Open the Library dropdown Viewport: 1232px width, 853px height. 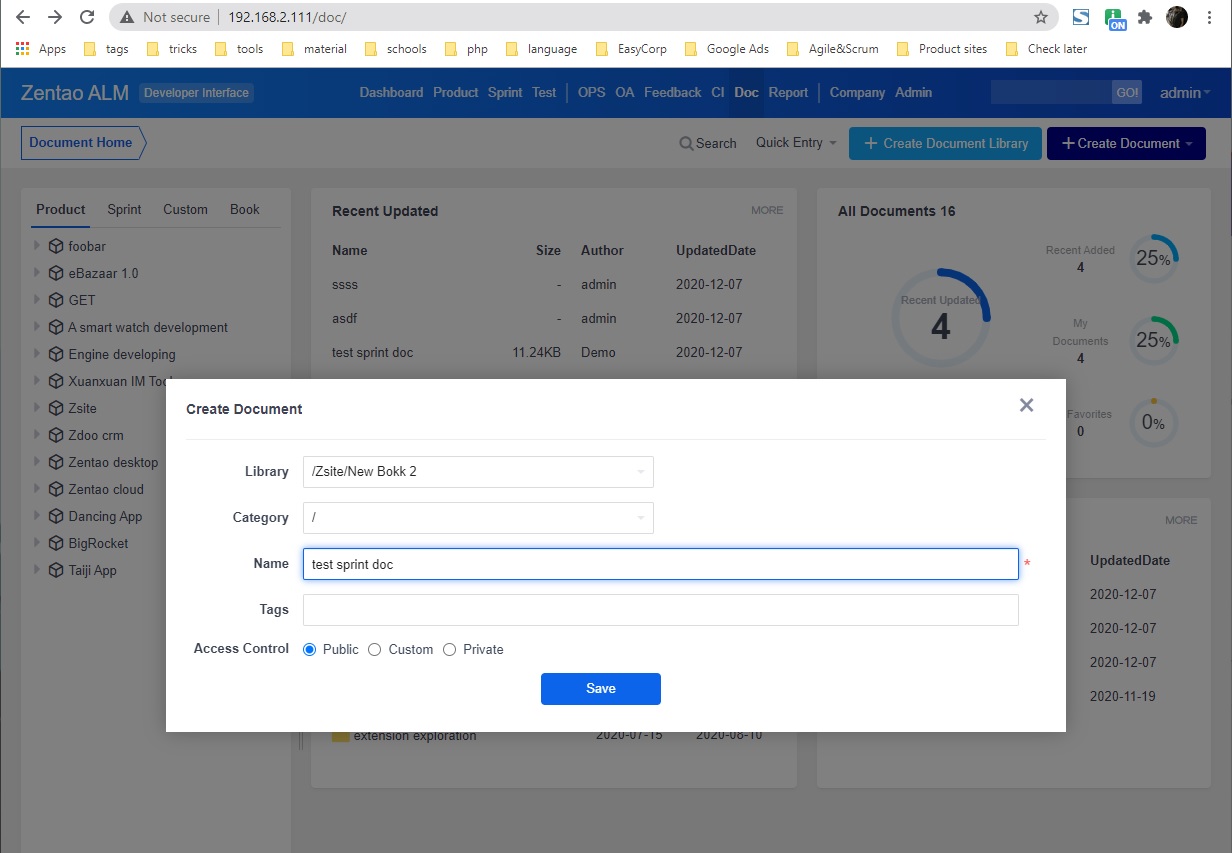[x=478, y=472]
